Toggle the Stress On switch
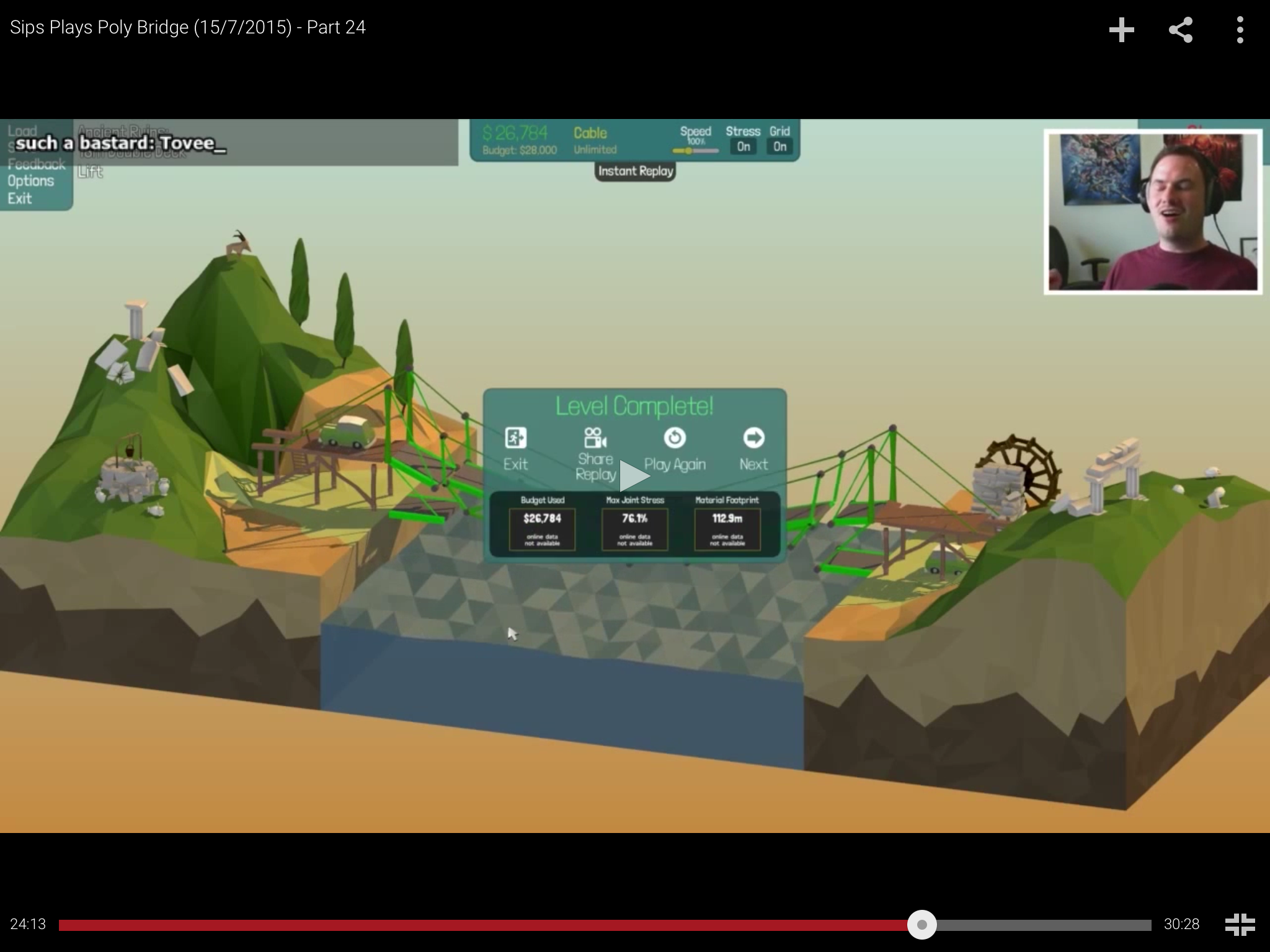Image resolution: width=1270 pixels, height=952 pixels. [x=743, y=147]
